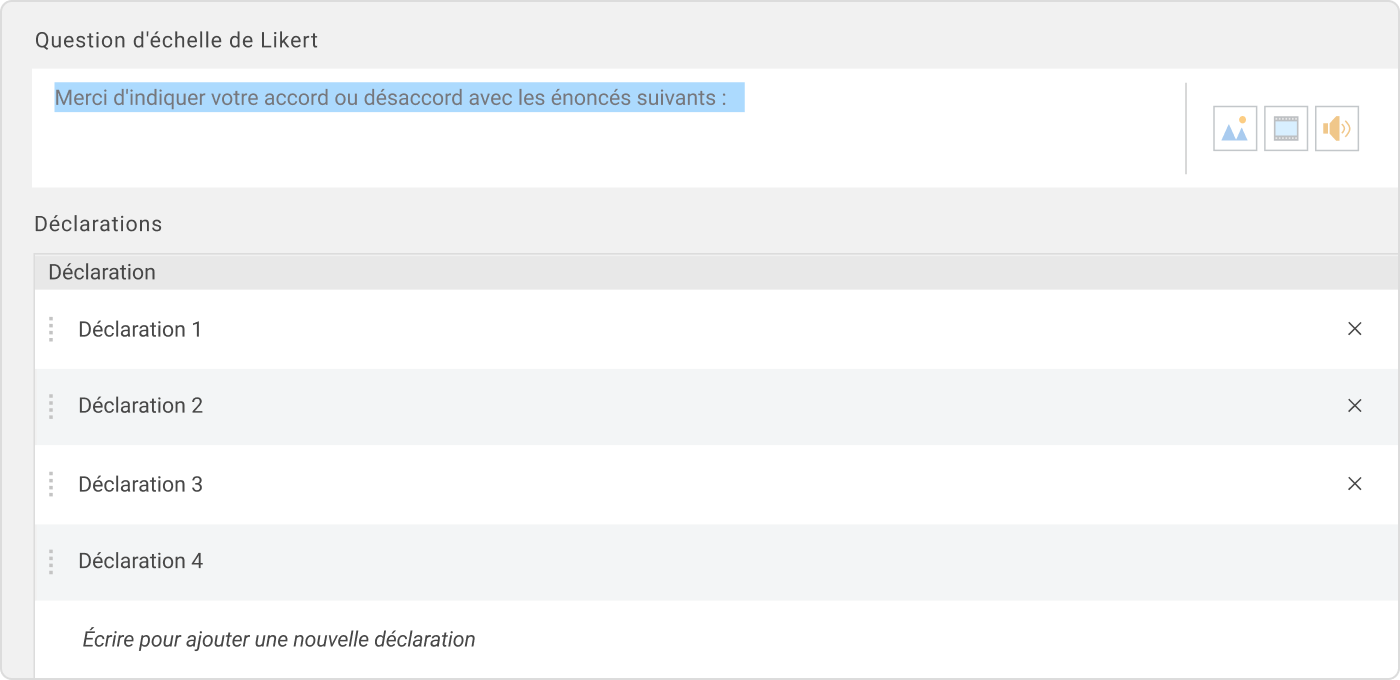The image size is (1400, 680).
Task: Click the drag handle of Déclaration 3
Action: 51,485
